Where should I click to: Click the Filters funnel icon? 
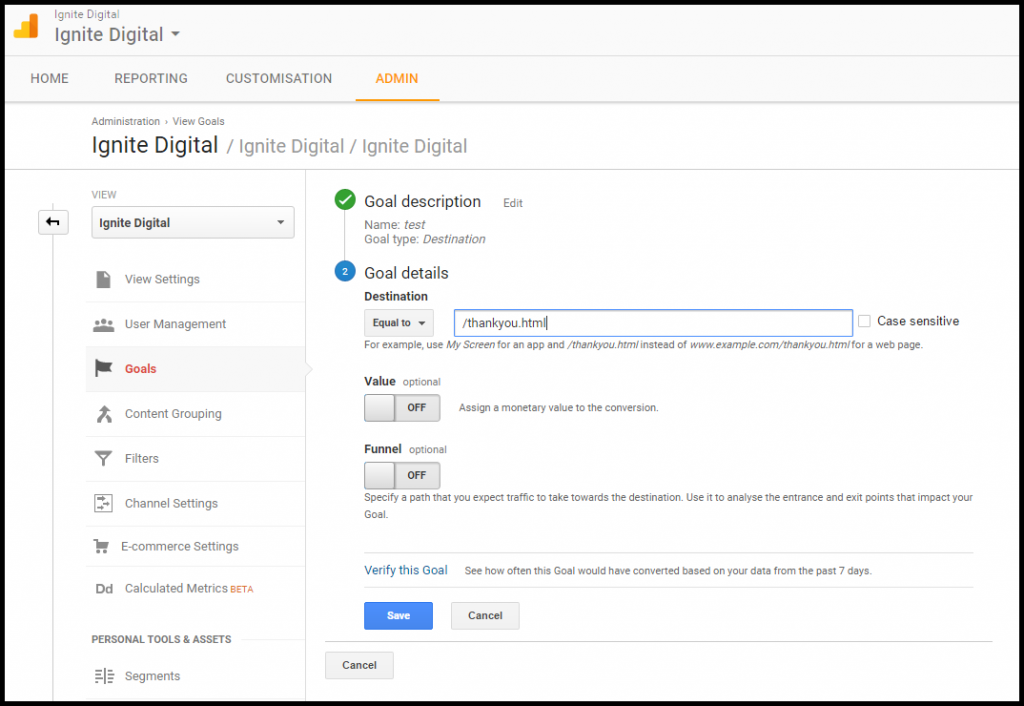[103, 459]
